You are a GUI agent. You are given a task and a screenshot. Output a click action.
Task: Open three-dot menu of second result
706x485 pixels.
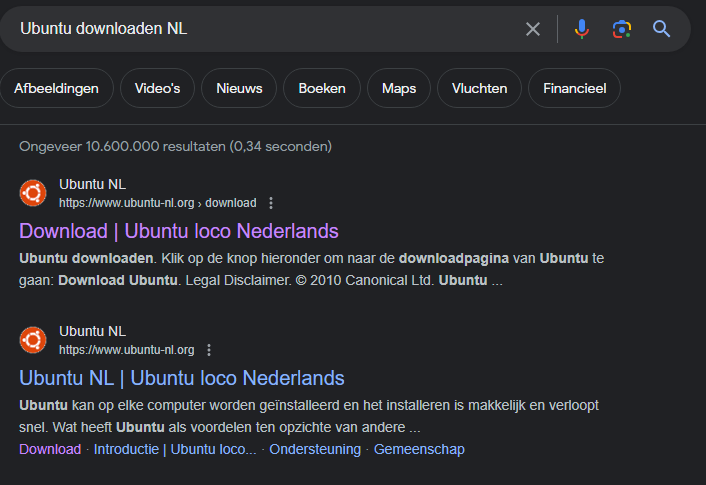[x=208, y=350]
